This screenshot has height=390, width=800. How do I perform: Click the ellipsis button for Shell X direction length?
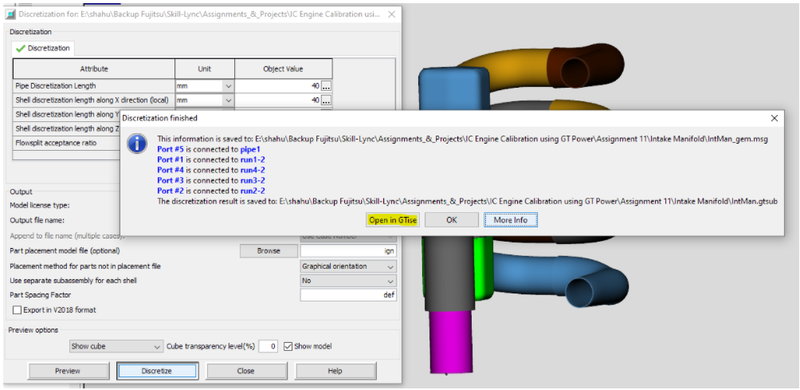327,101
